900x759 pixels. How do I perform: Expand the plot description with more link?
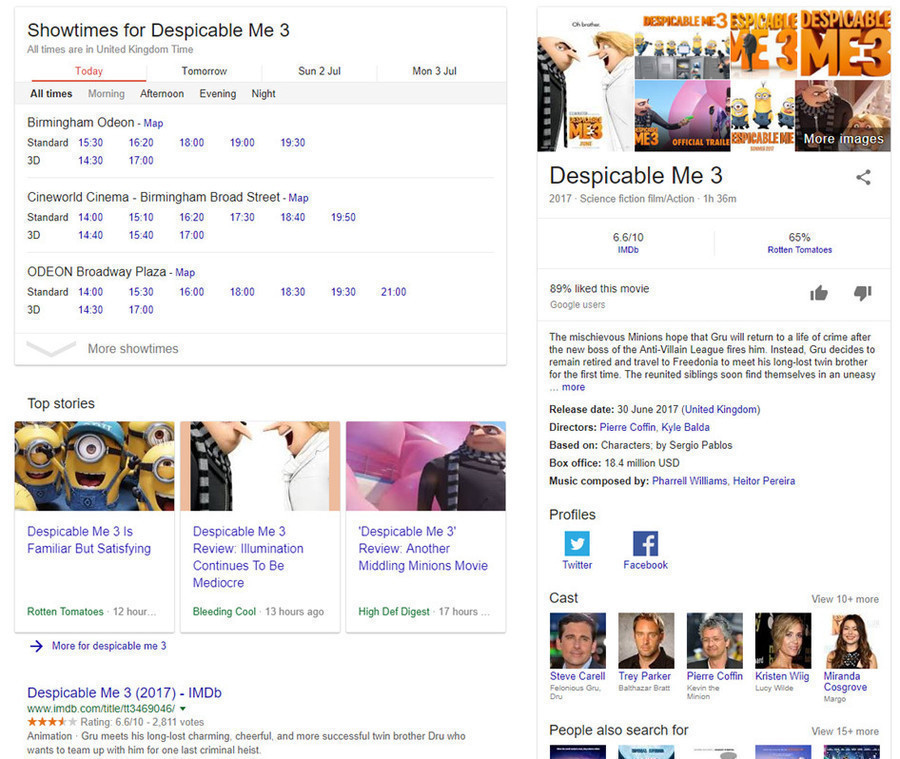coord(573,387)
